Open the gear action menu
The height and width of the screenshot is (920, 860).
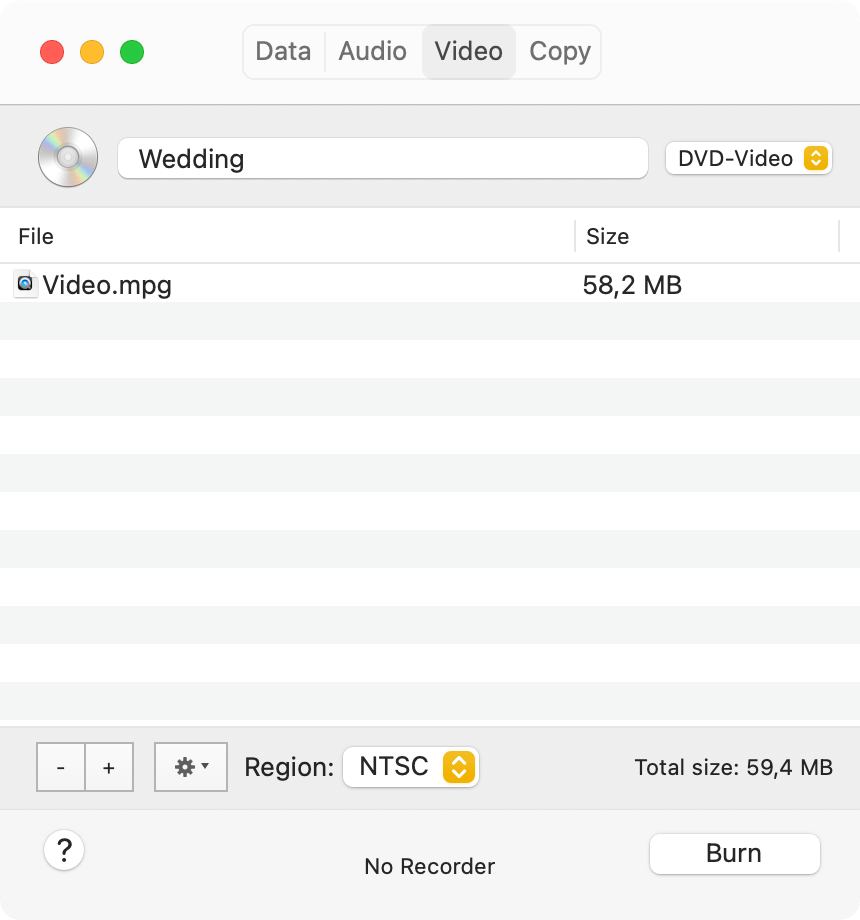tap(191, 767)
